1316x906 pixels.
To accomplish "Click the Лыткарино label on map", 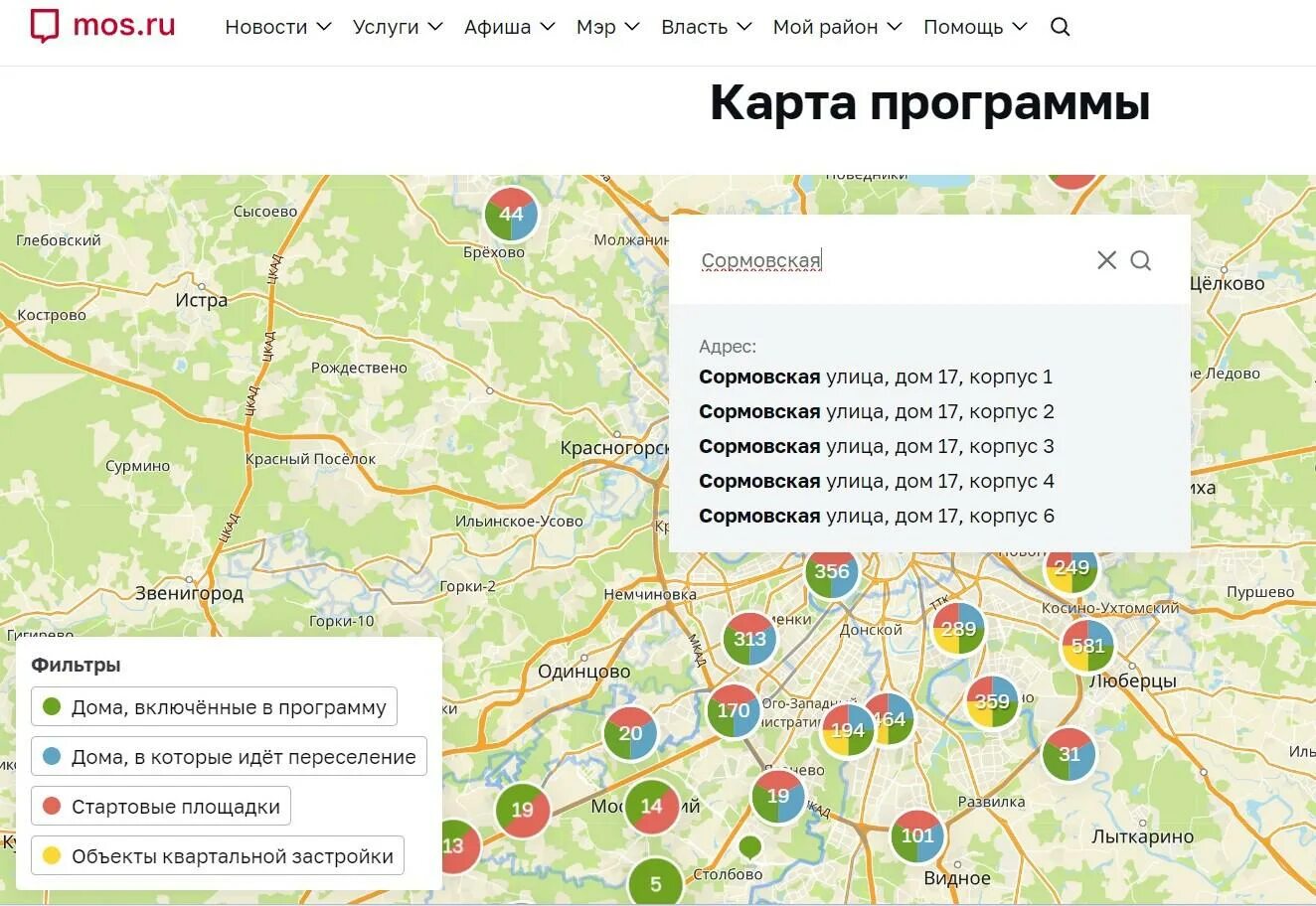I will pos(1142,837).
